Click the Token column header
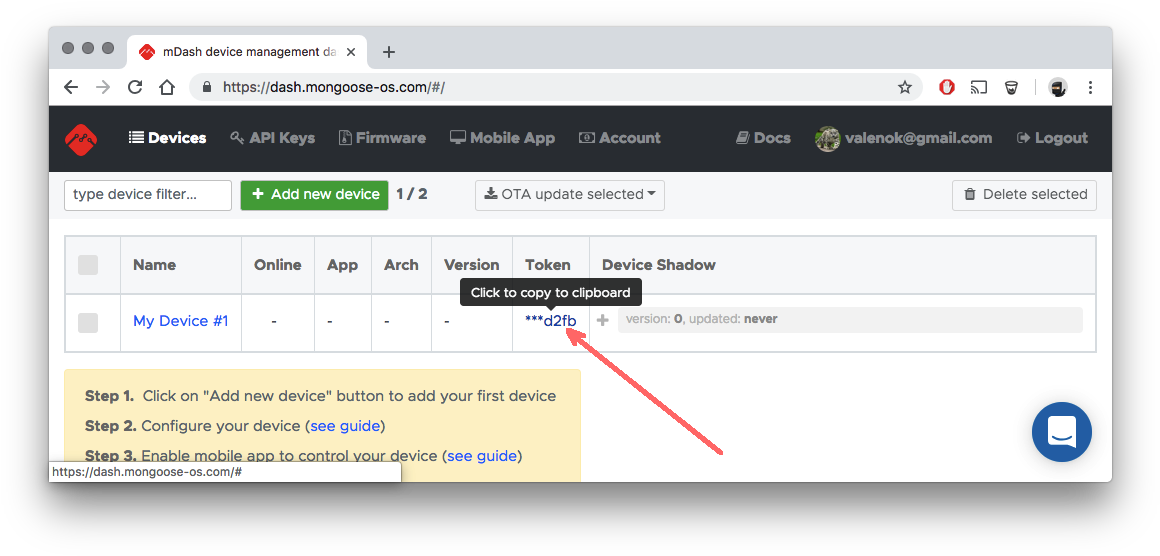The width and height of the screenshot is (1160, 556). (x=548, y=265)
